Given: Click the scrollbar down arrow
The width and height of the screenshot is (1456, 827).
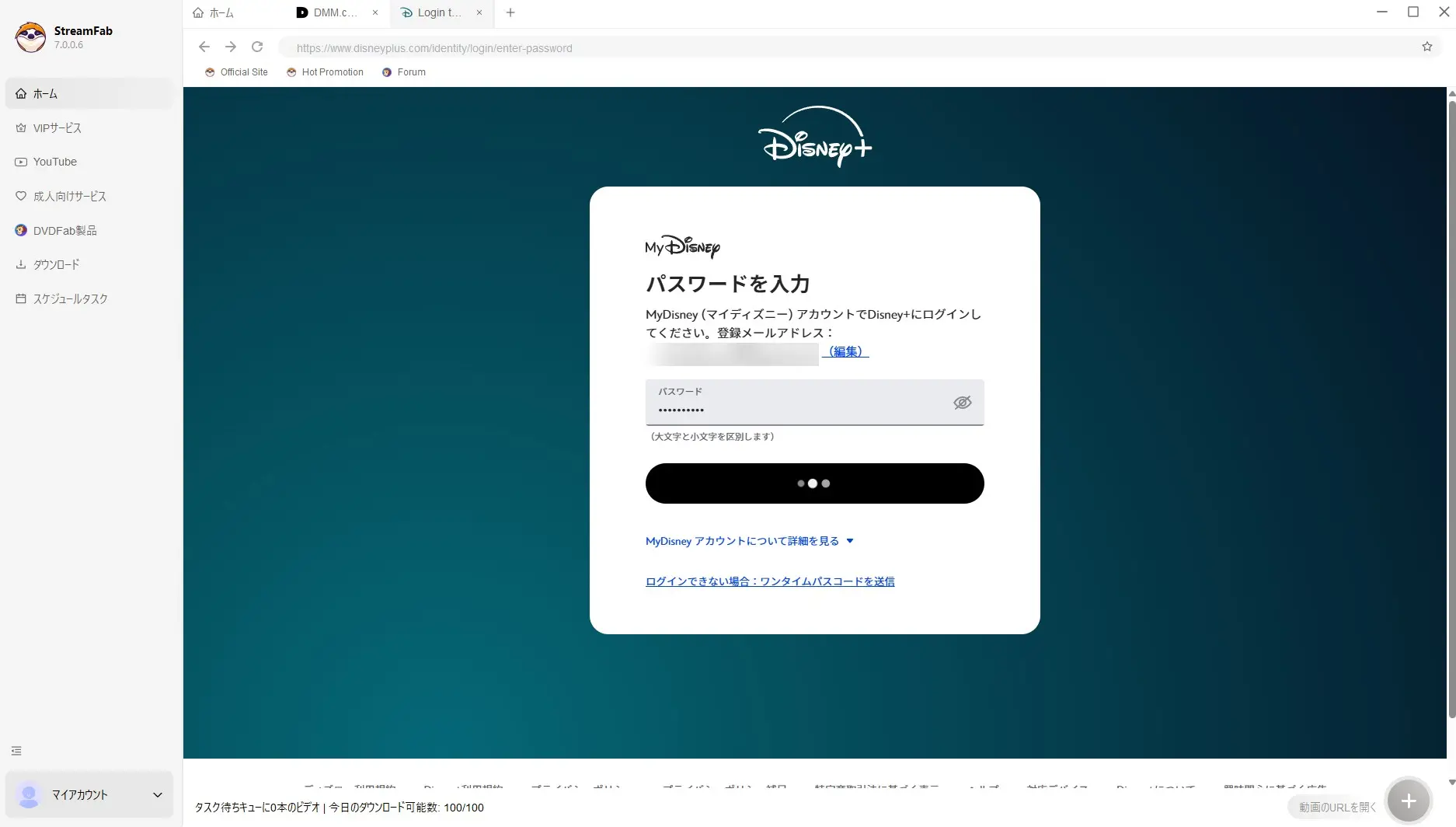Looking at the screenshot, I should 1451,783.
